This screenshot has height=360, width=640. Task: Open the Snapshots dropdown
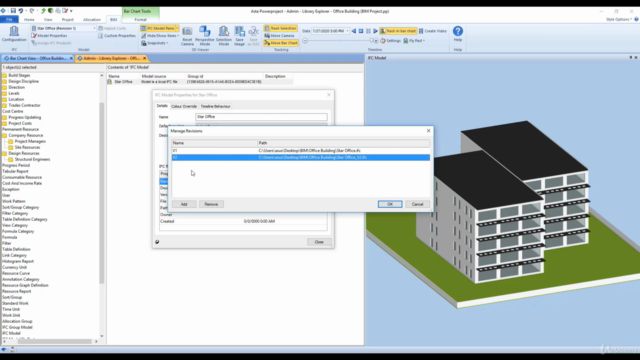[155, 43]
